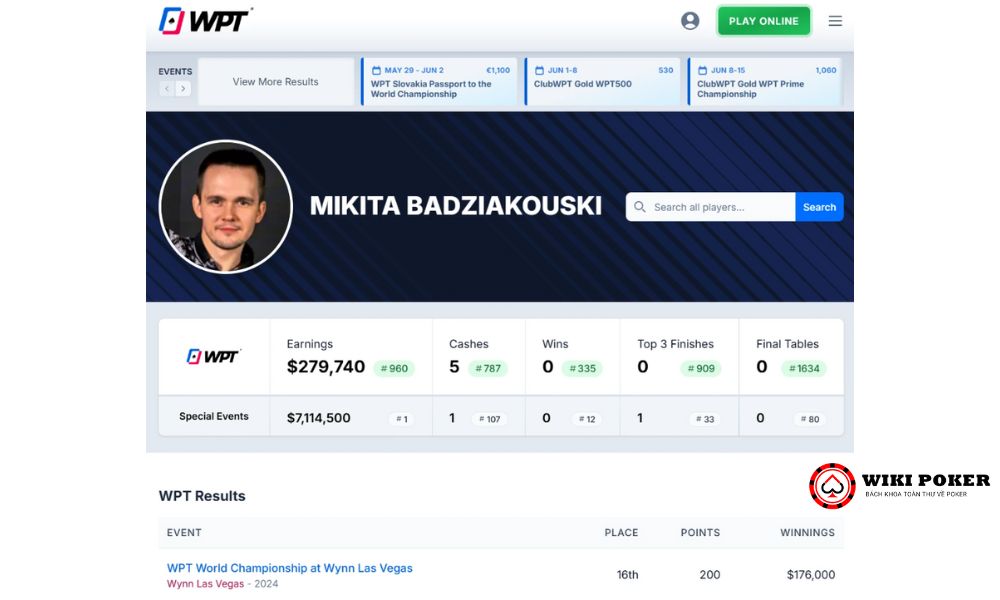Click Special Events cashes badge #107
Screen dimensions: 1000x600
(489, 419)
